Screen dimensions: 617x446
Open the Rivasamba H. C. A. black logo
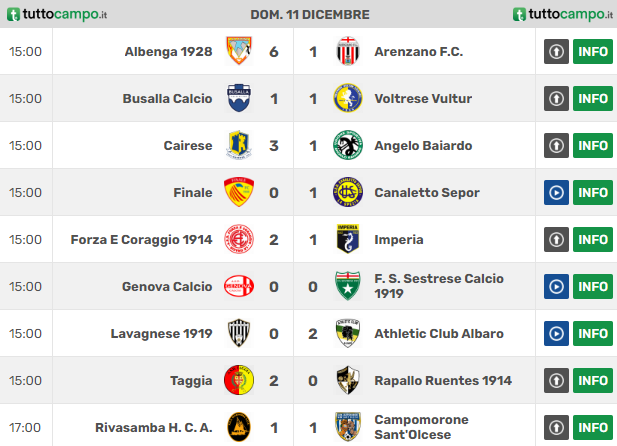pos(239,427)
